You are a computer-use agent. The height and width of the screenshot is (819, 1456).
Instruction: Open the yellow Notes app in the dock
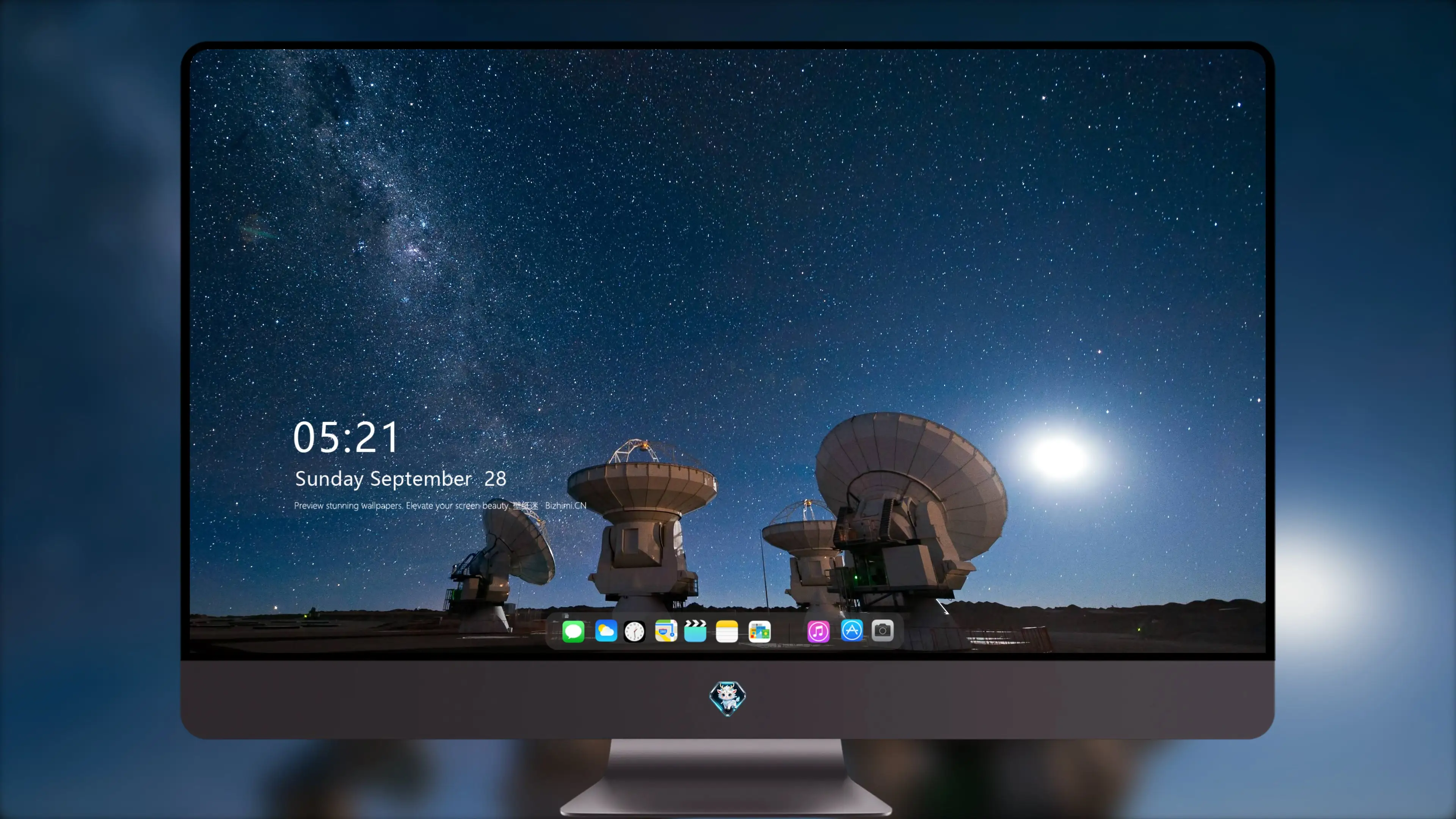(x=727, y=631)
